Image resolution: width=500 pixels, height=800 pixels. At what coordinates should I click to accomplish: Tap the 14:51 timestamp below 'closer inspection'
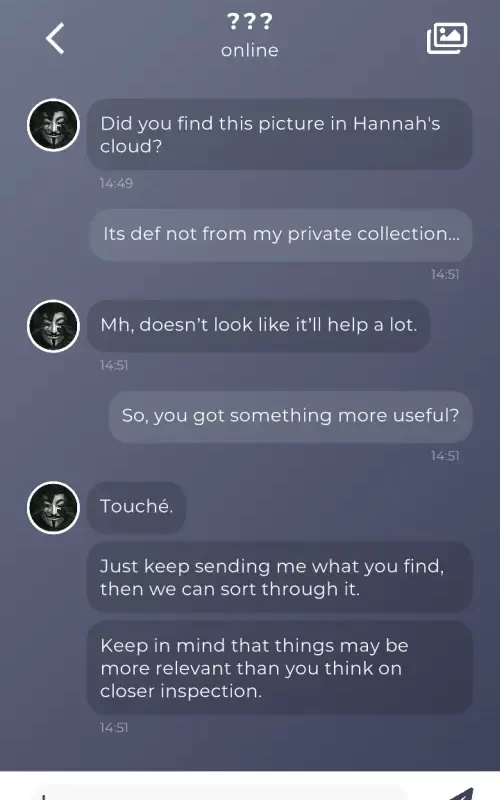[114, 728]
